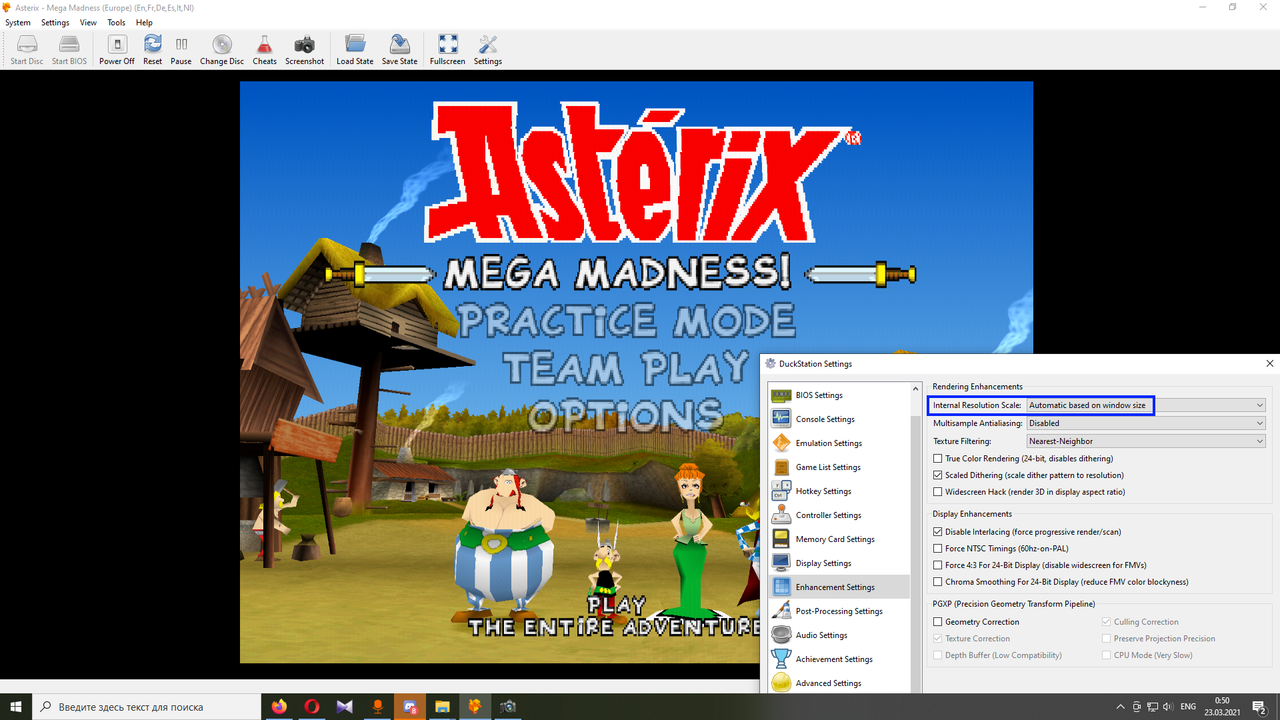Open Audio Settings category
Image resolution: width=1280 pixels, height=720 pixels.
(839, 635)
